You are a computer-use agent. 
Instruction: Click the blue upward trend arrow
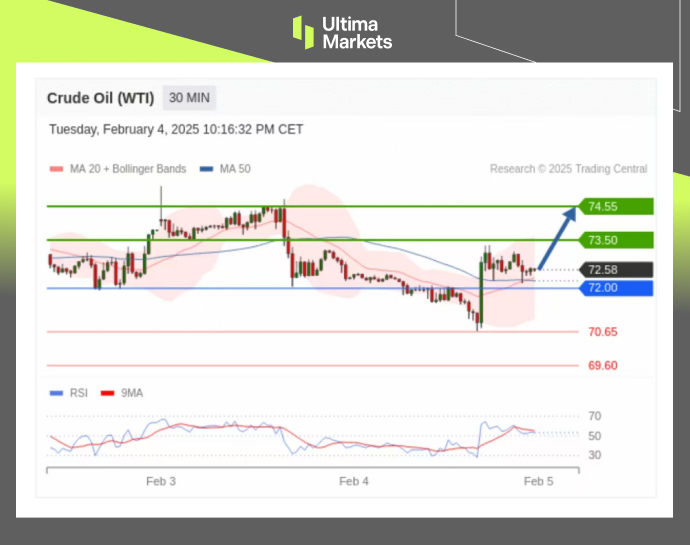pyautogui.click(x=558, y=238)
